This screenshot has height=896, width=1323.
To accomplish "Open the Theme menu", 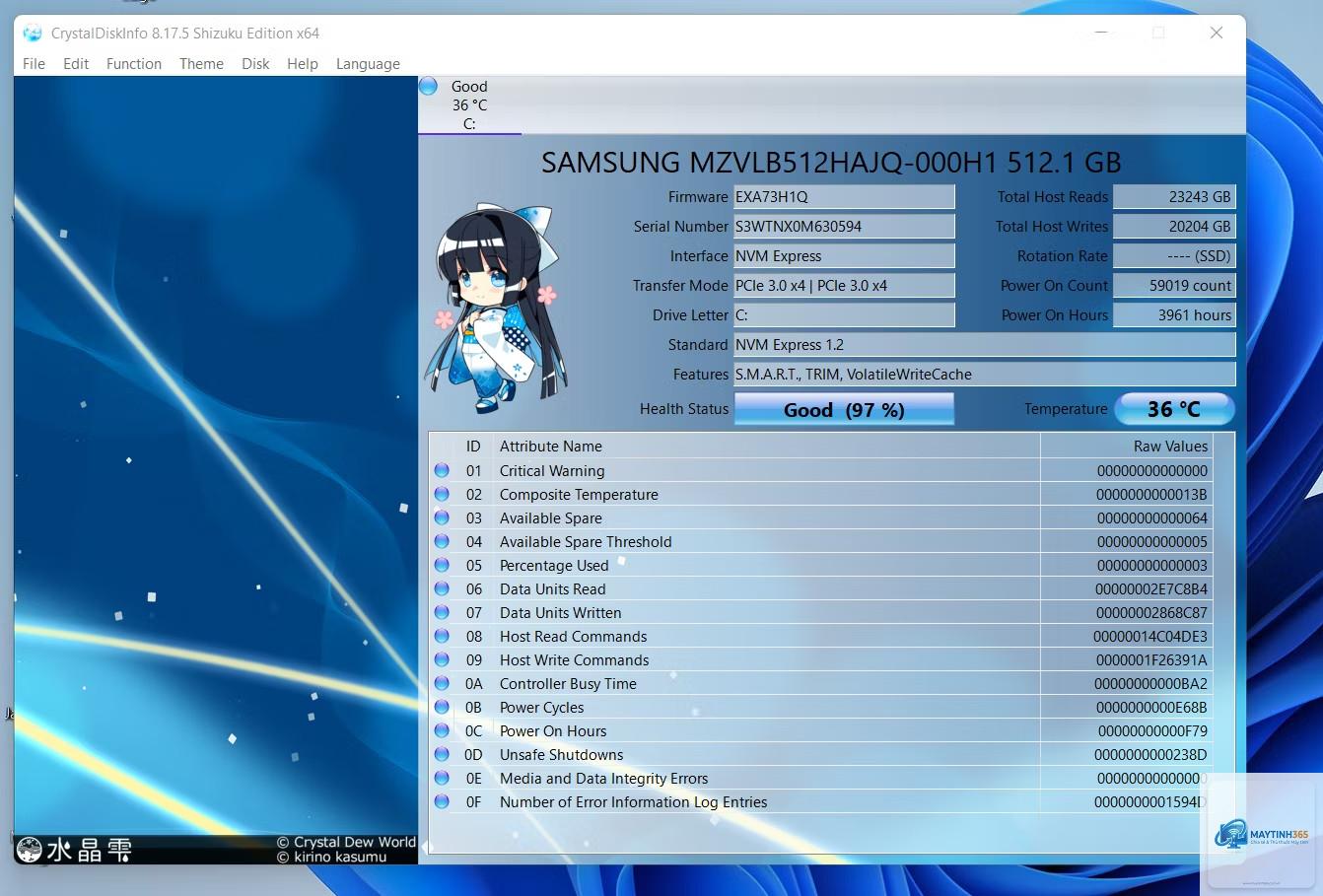I will [x=201, y=63].
